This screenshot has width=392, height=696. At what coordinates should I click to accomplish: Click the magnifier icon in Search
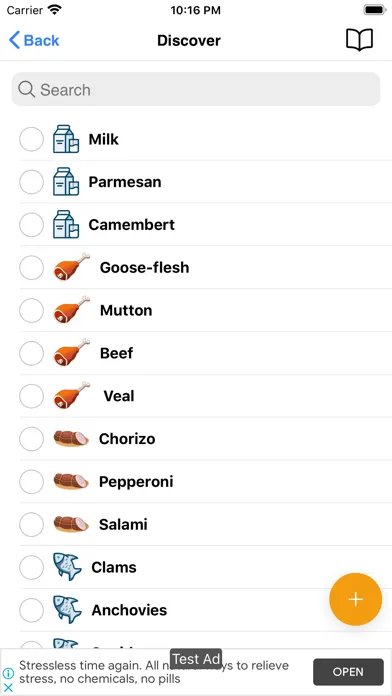click(x=27, y=90)
